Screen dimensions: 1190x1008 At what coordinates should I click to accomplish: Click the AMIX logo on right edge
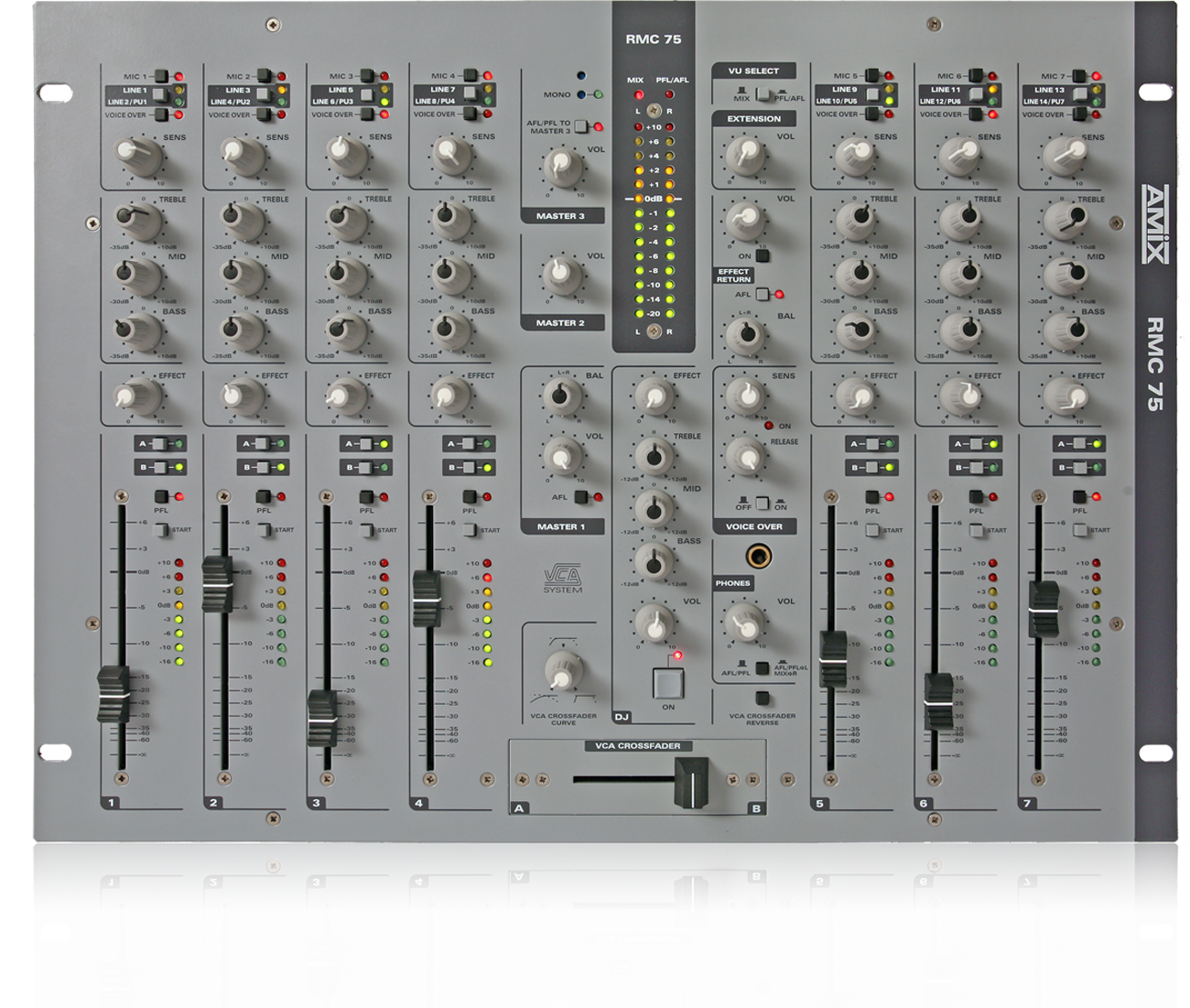coord(1155,224)
